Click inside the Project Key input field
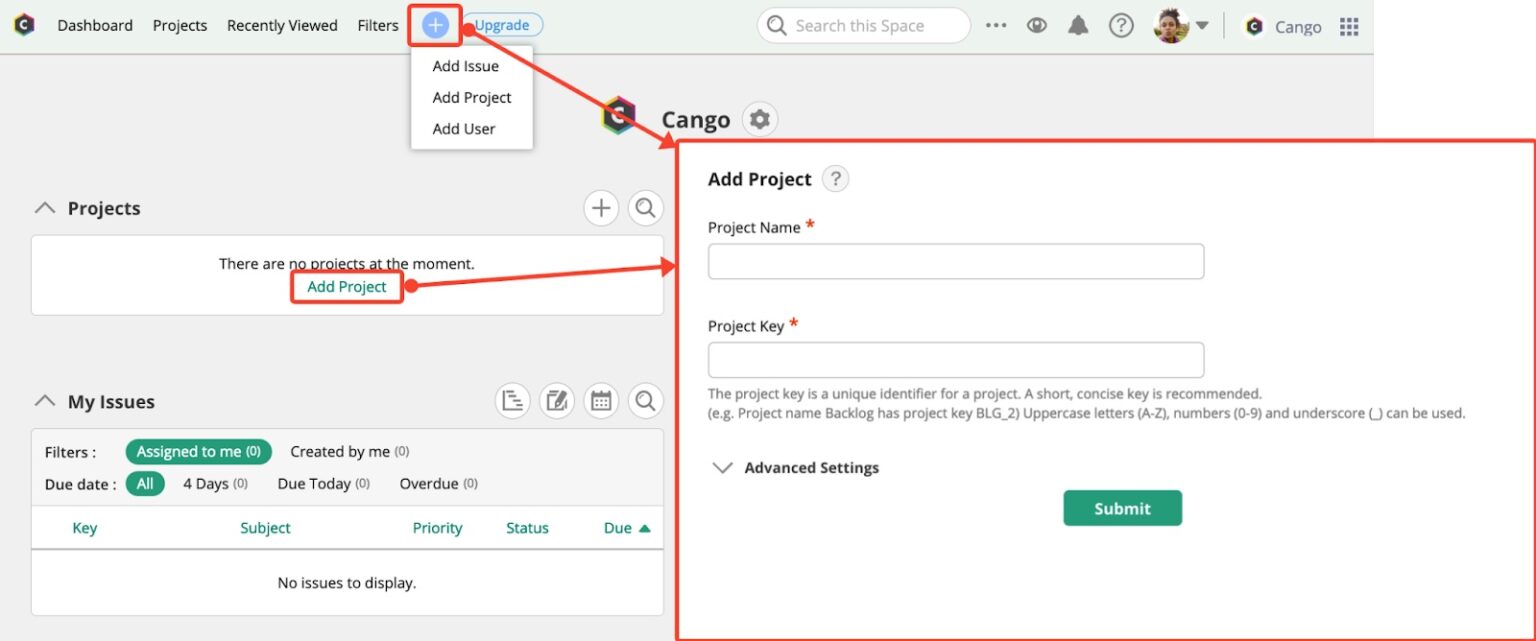 pos(955,360)
